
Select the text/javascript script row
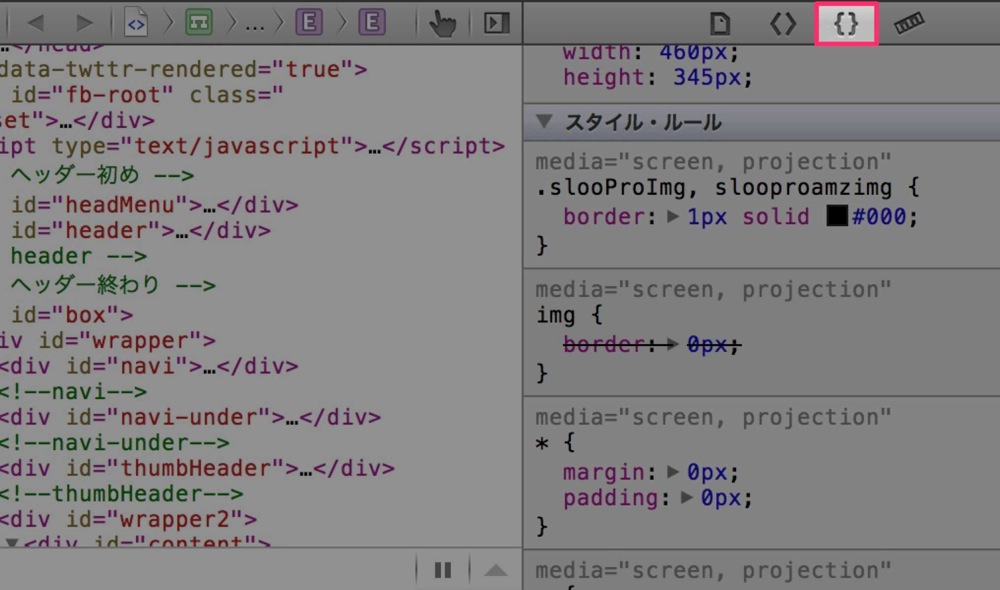[x=253, y=146]
